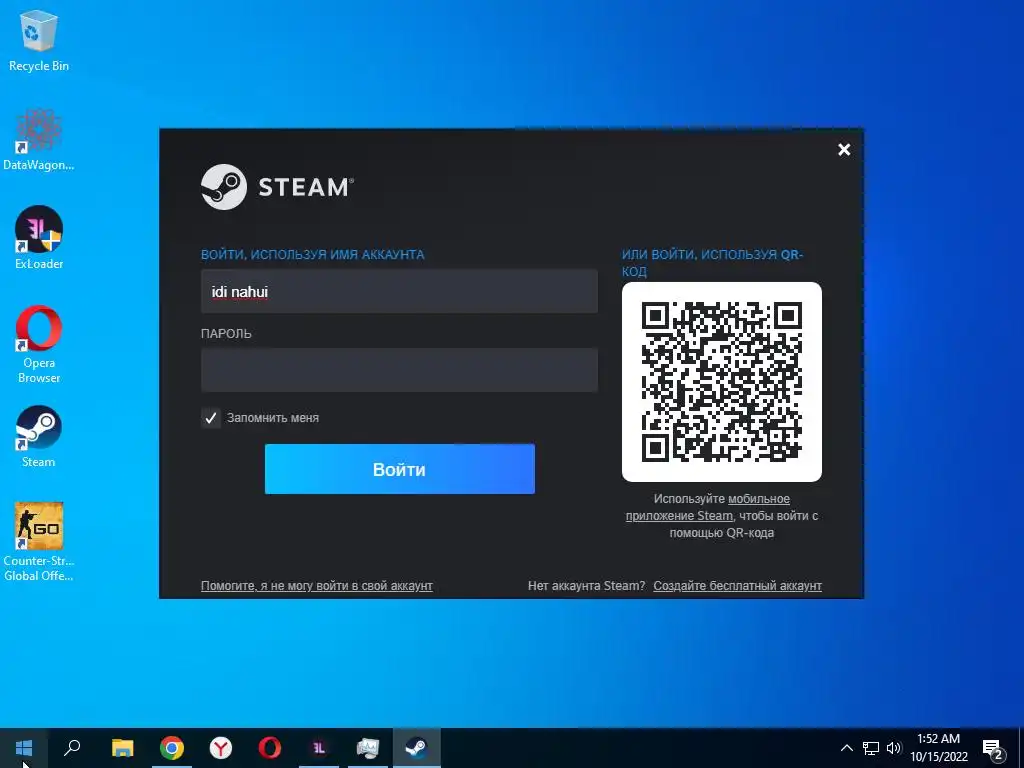Launch Opera from the taskbar

270,748
